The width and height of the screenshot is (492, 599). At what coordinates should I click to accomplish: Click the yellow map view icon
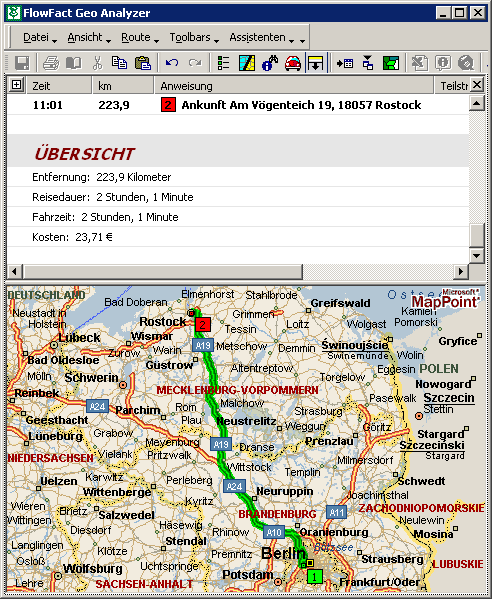point(247,63)
